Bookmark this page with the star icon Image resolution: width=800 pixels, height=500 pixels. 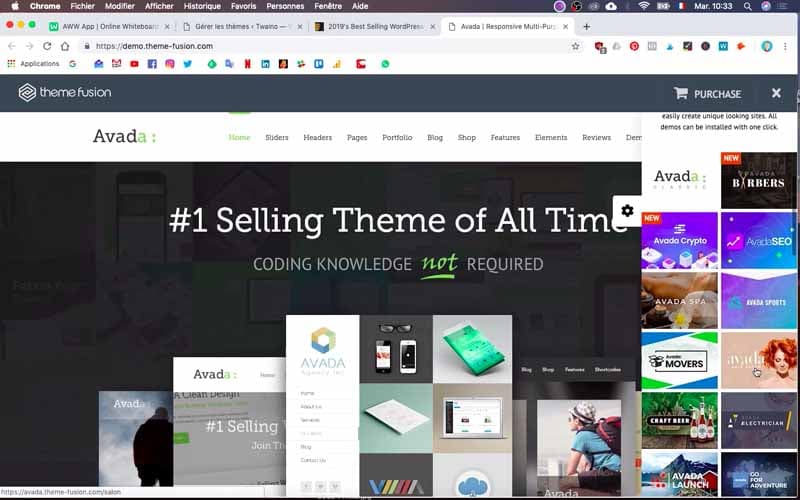click(576, 46)
